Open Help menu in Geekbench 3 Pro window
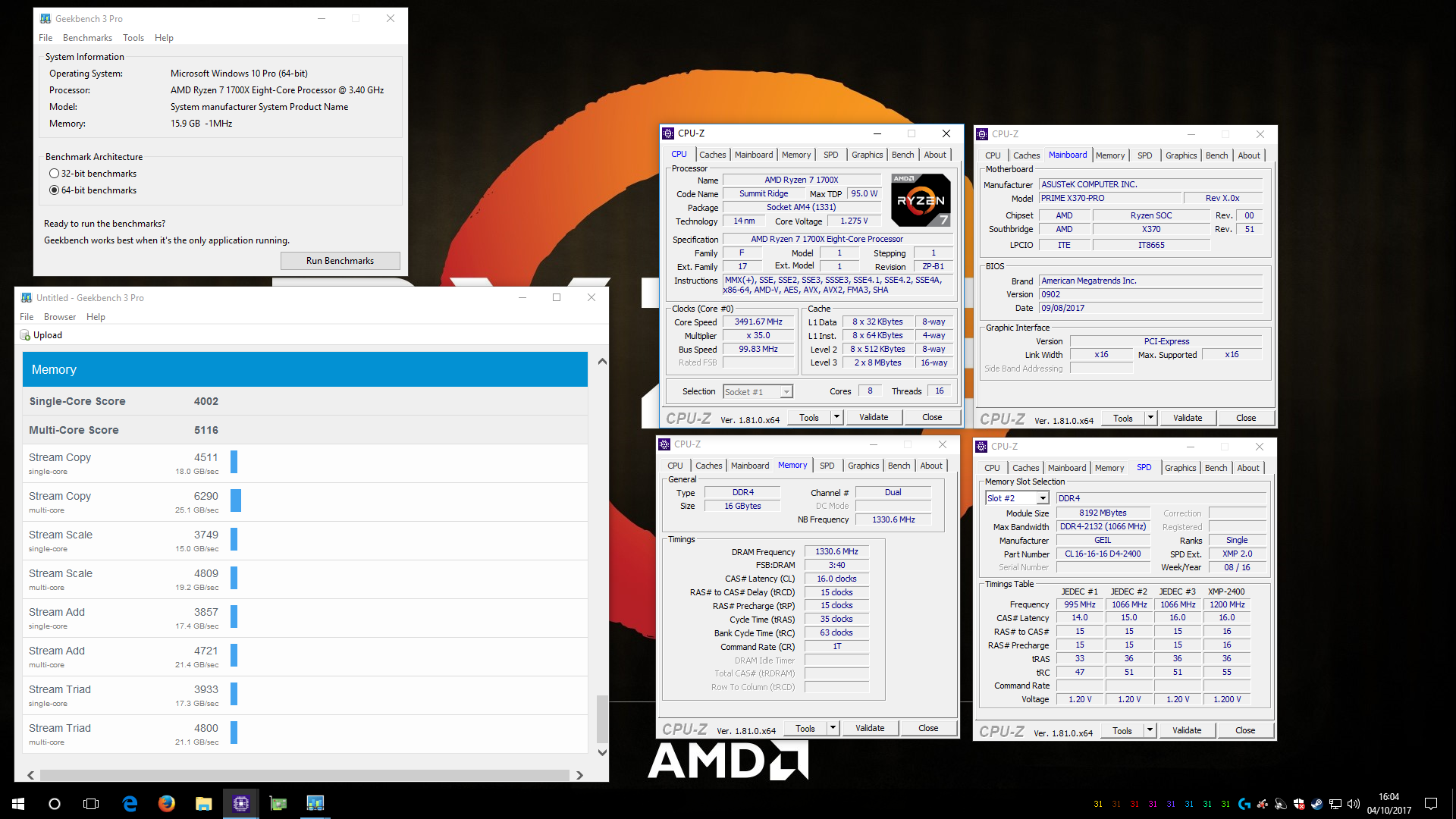This screenshot has height=819, width=1456. click(164, 38)
